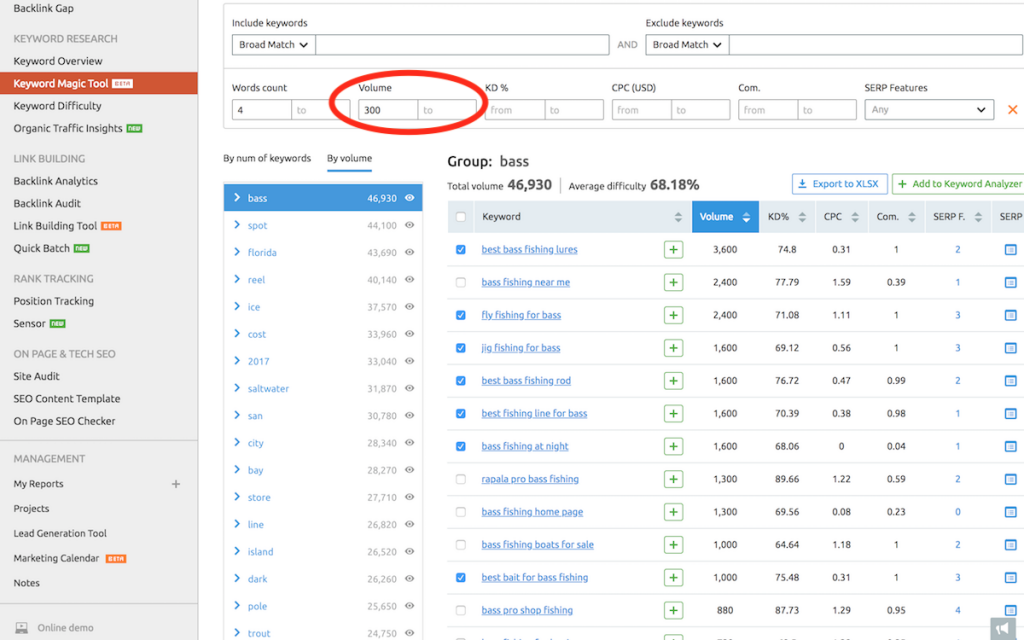Click the Volume minimum field showing 300
Viewport: 1024px width, 640px height.
tap(388, 110)
